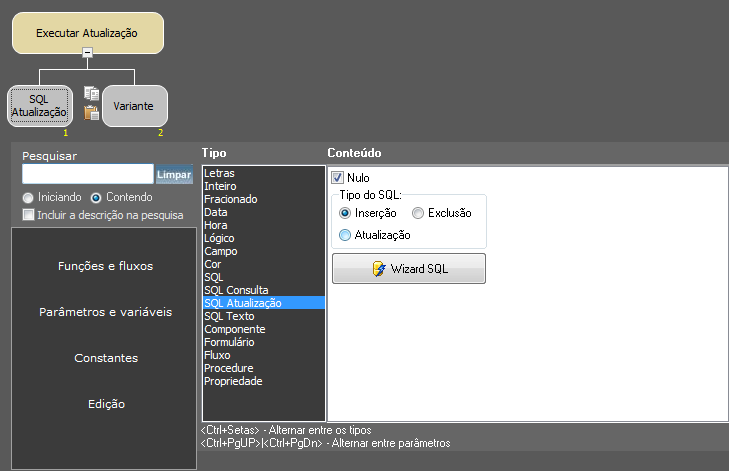Select SQL Consulta in Tipo list
The width and height of the screenshot is (729, 471).
[236, 290]
